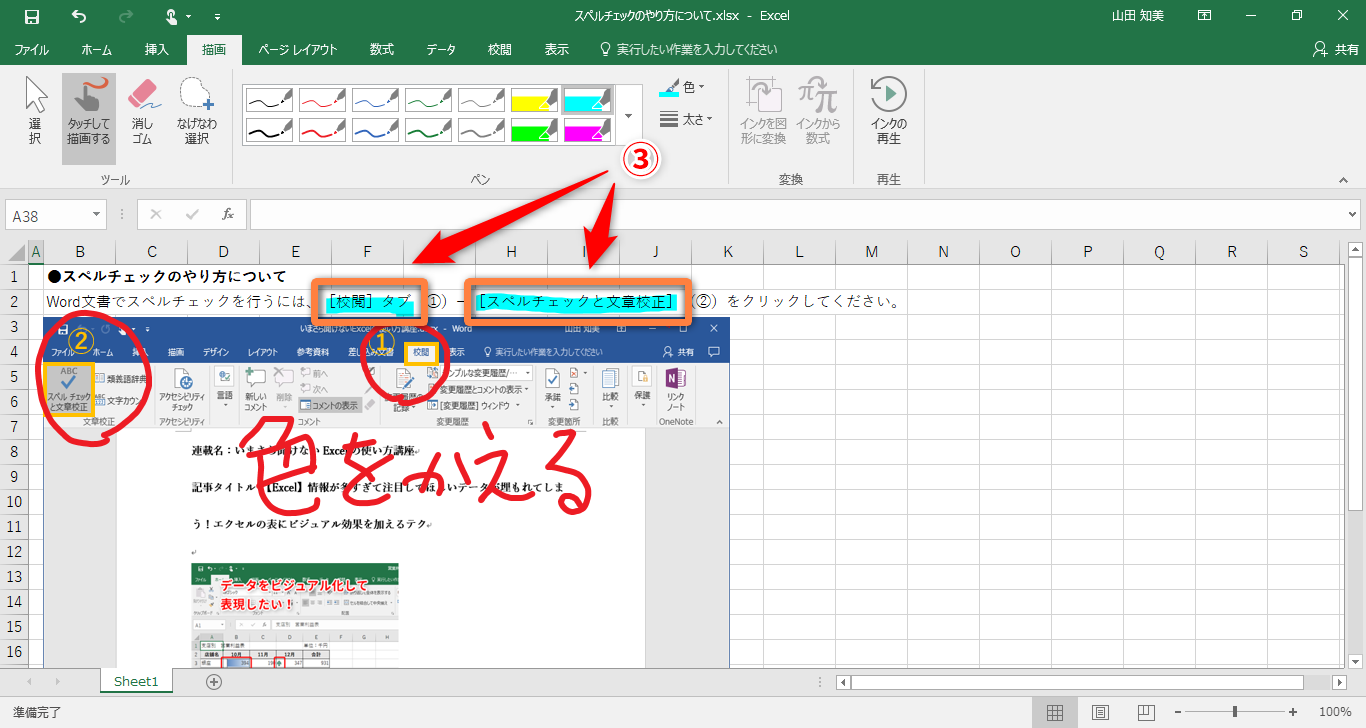Open zoom dialog via 100% label
1366x728 pixels.
1335,712
